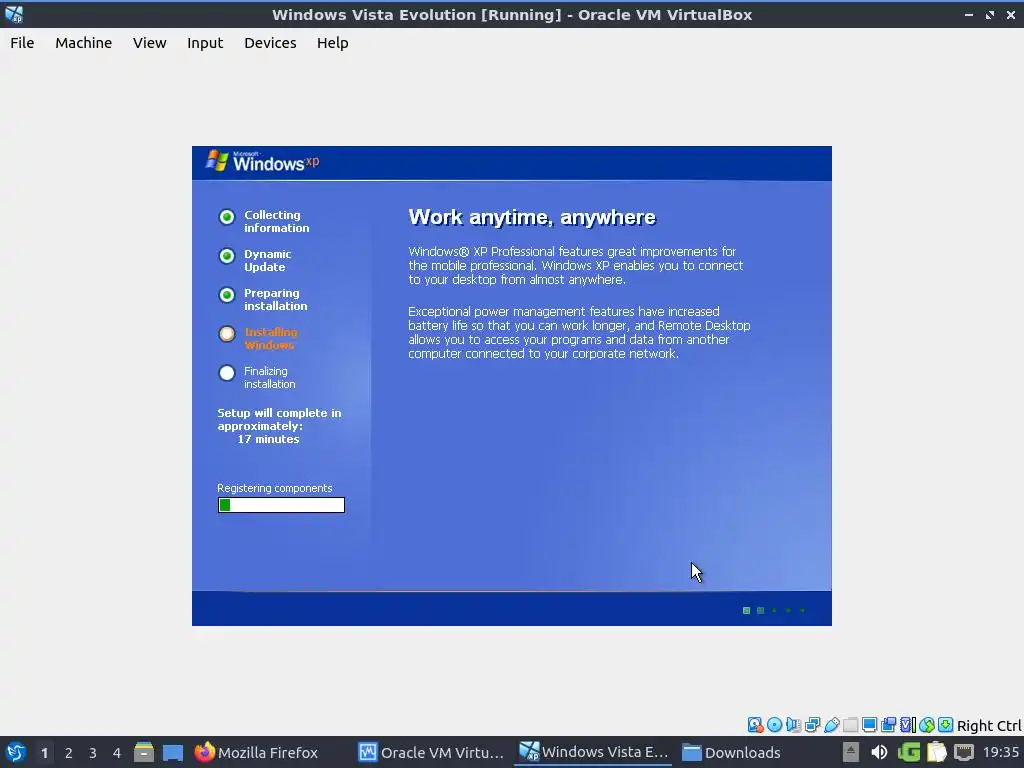Screen dimensions: 1024x768
Task: Click the Installing Windows step bullet
Action: point(227,334)
